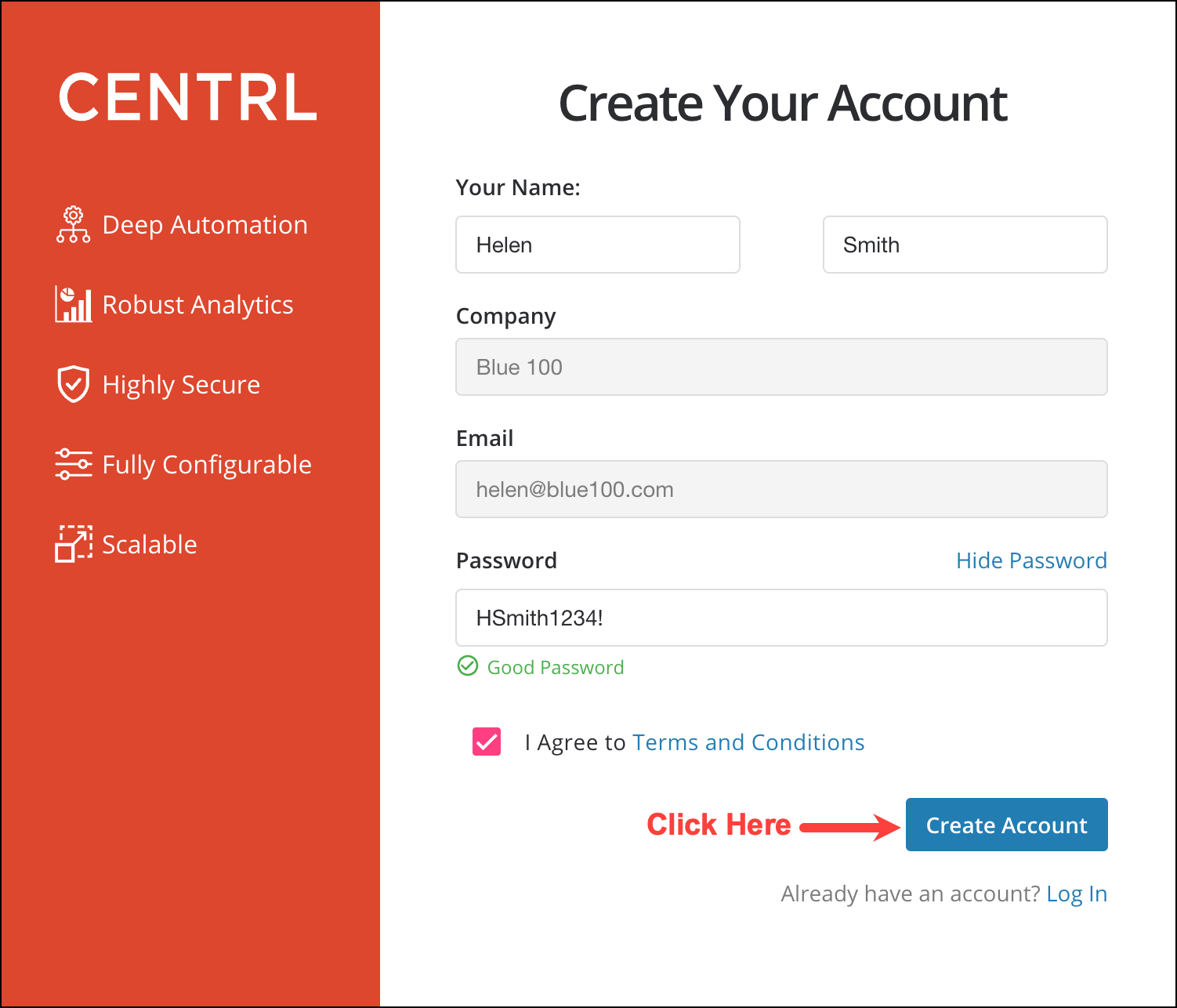Click the Create Your Account heading
Viewport: 1177px width, 1008px height.
[782, 103]
